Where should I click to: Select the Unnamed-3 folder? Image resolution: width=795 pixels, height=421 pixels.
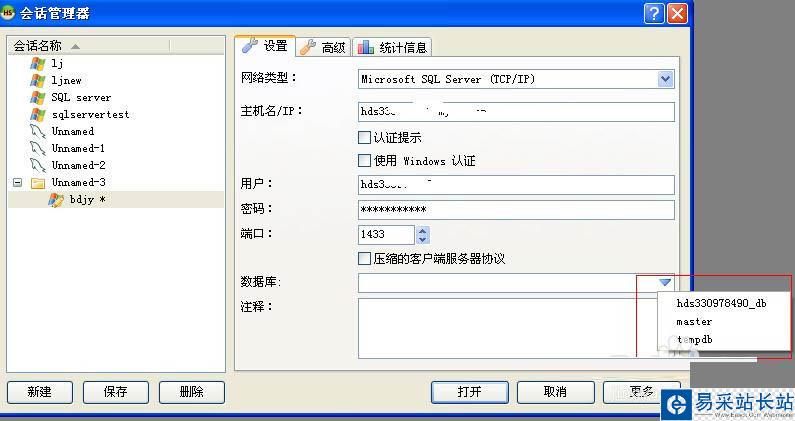click(x=78, y=183)
